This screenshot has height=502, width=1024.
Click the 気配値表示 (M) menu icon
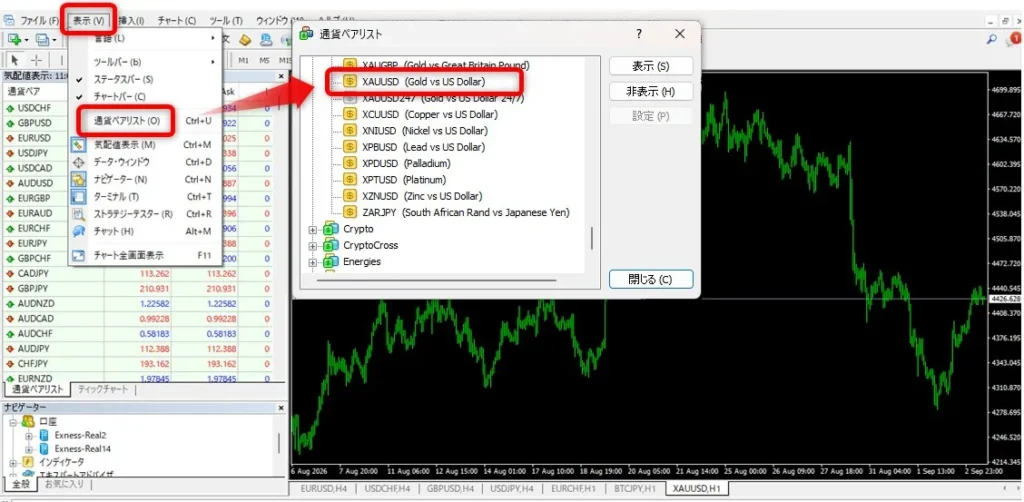click(x=78, y=145)
